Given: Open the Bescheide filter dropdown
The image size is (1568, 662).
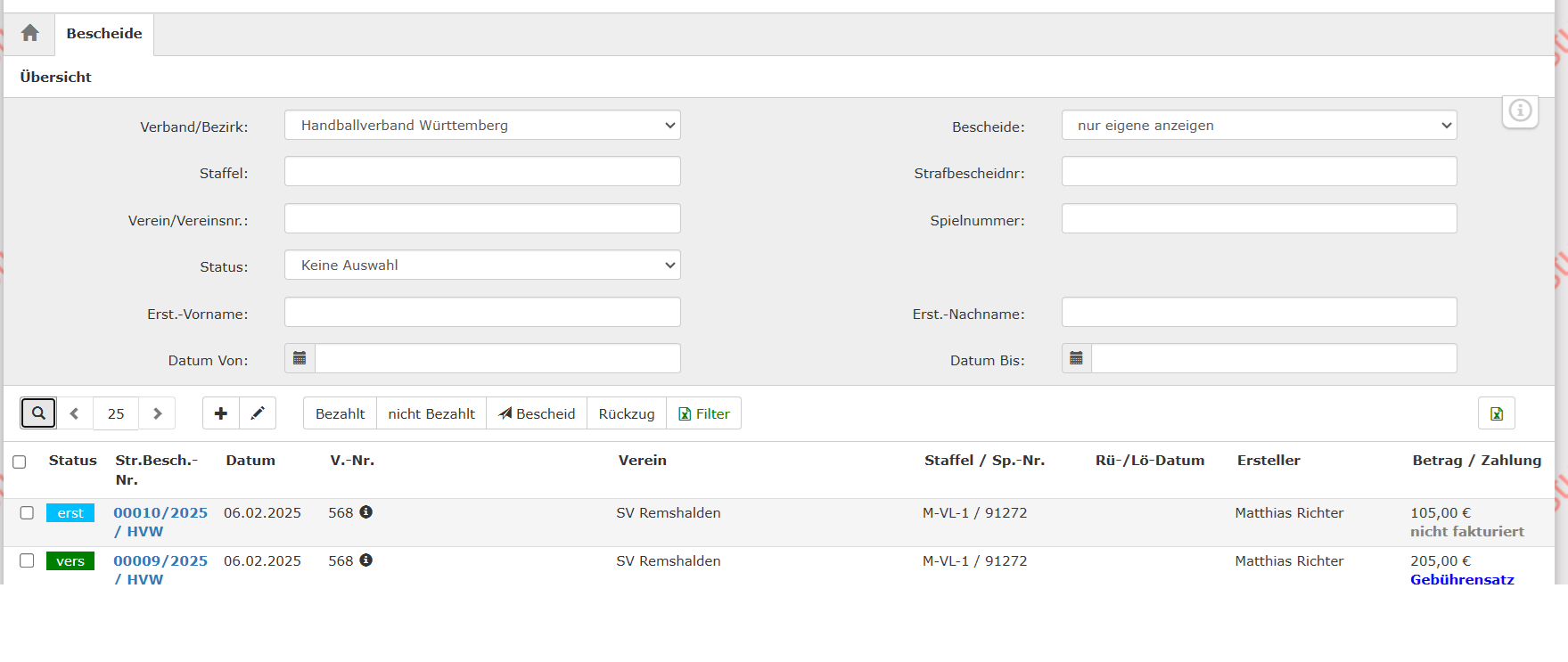Looking at the screenshot, I should point(1259,126).
